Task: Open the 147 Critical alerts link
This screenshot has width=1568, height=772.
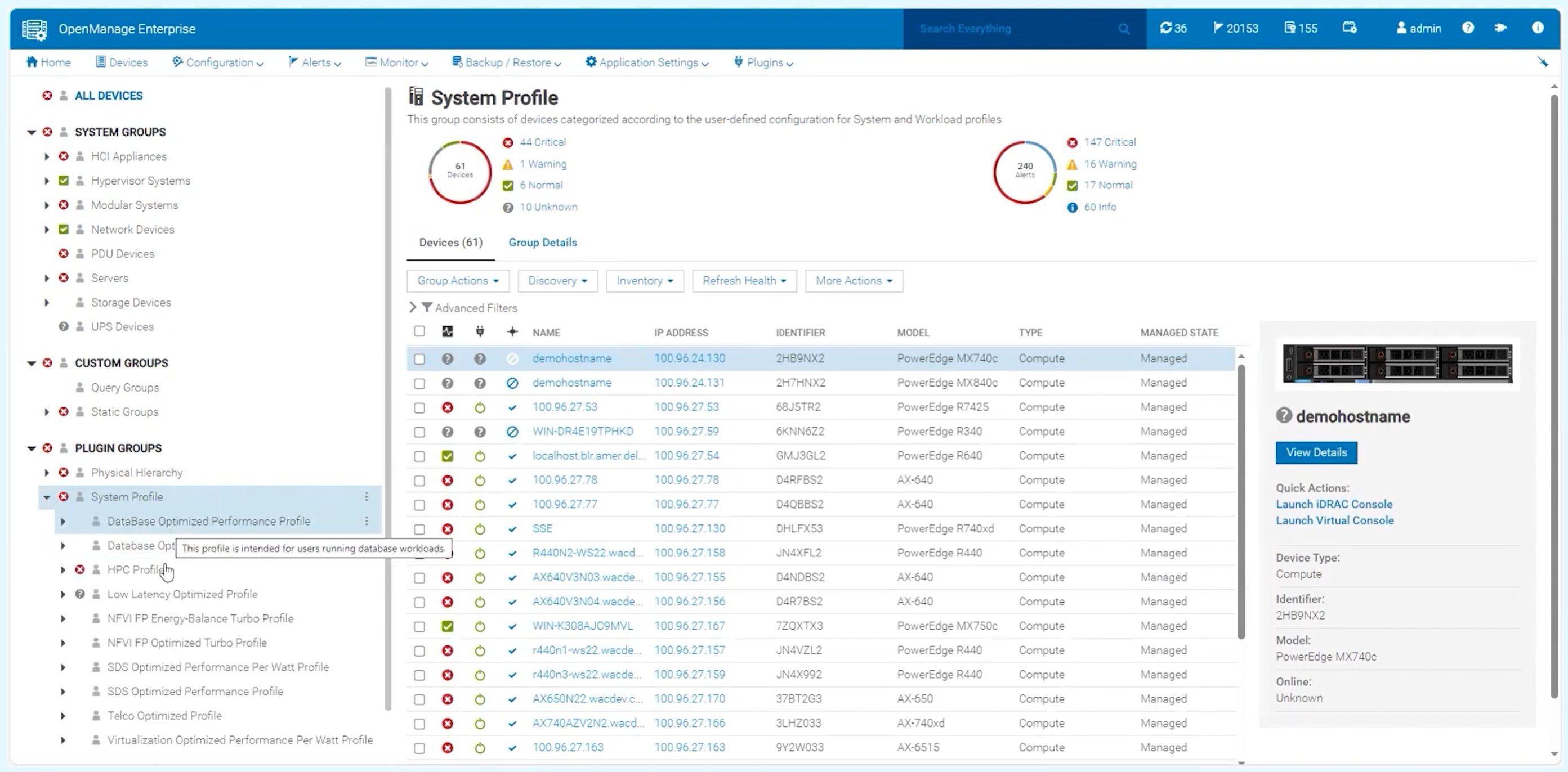Action: click(x=1109, y=142)
